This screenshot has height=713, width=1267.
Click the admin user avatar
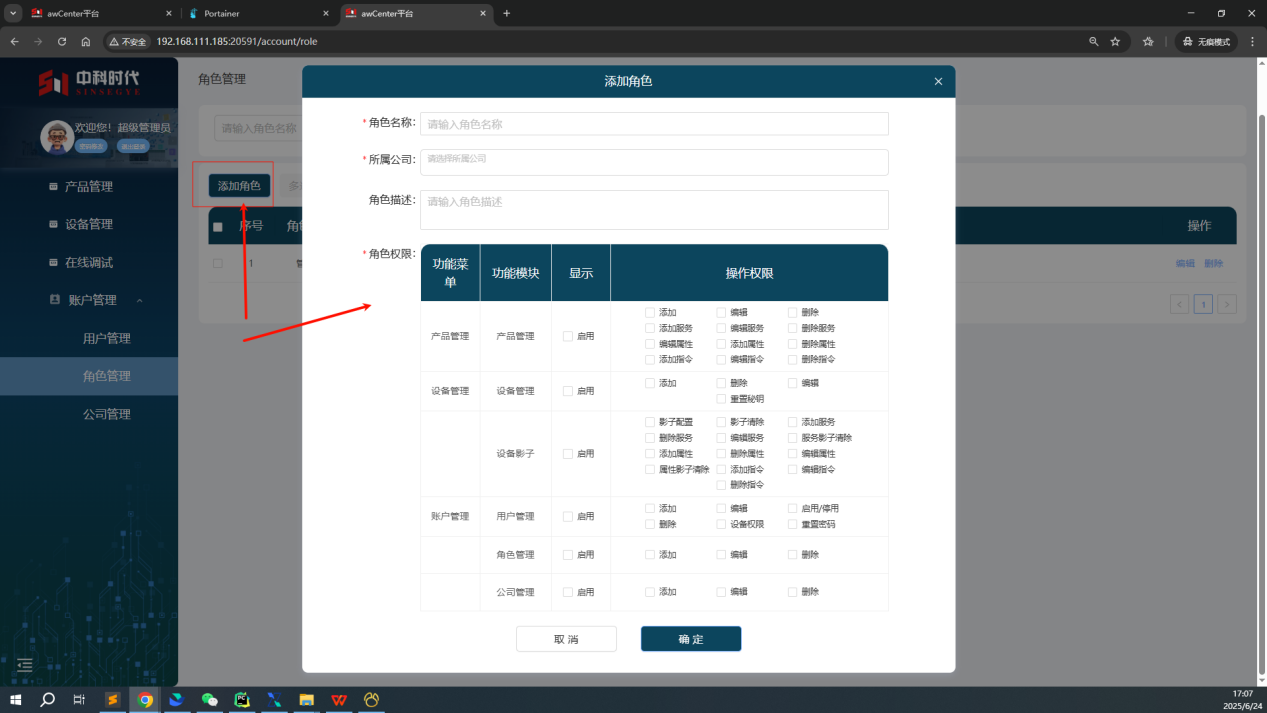pyautogui.click(x=57, y=137)
